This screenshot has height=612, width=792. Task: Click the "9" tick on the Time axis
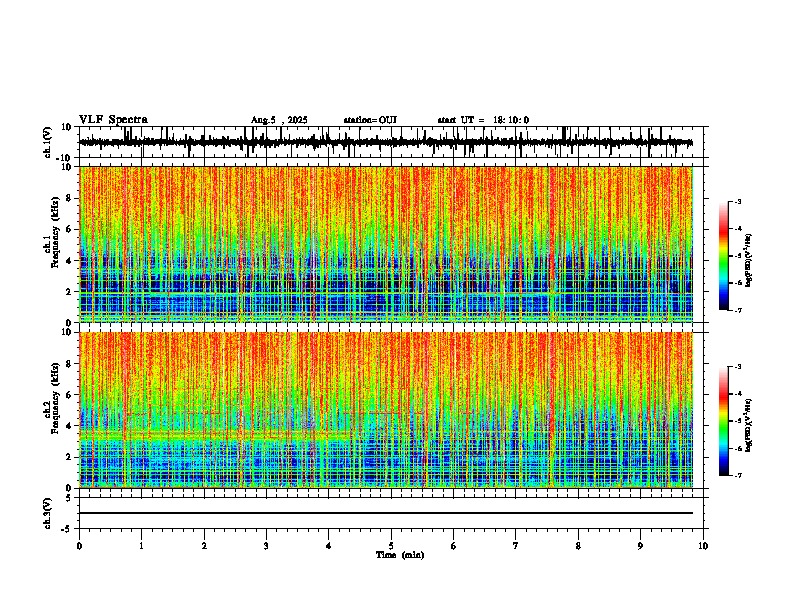[x=640, y=546]
